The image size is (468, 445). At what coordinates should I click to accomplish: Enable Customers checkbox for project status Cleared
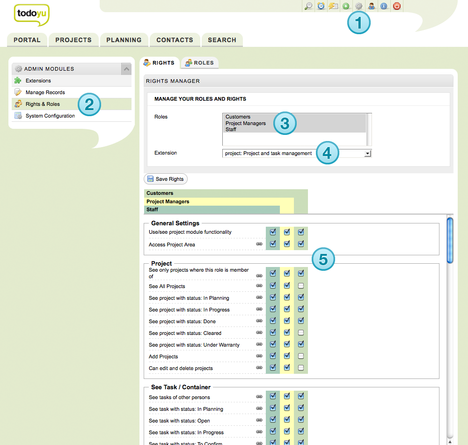tap(301, 333)
